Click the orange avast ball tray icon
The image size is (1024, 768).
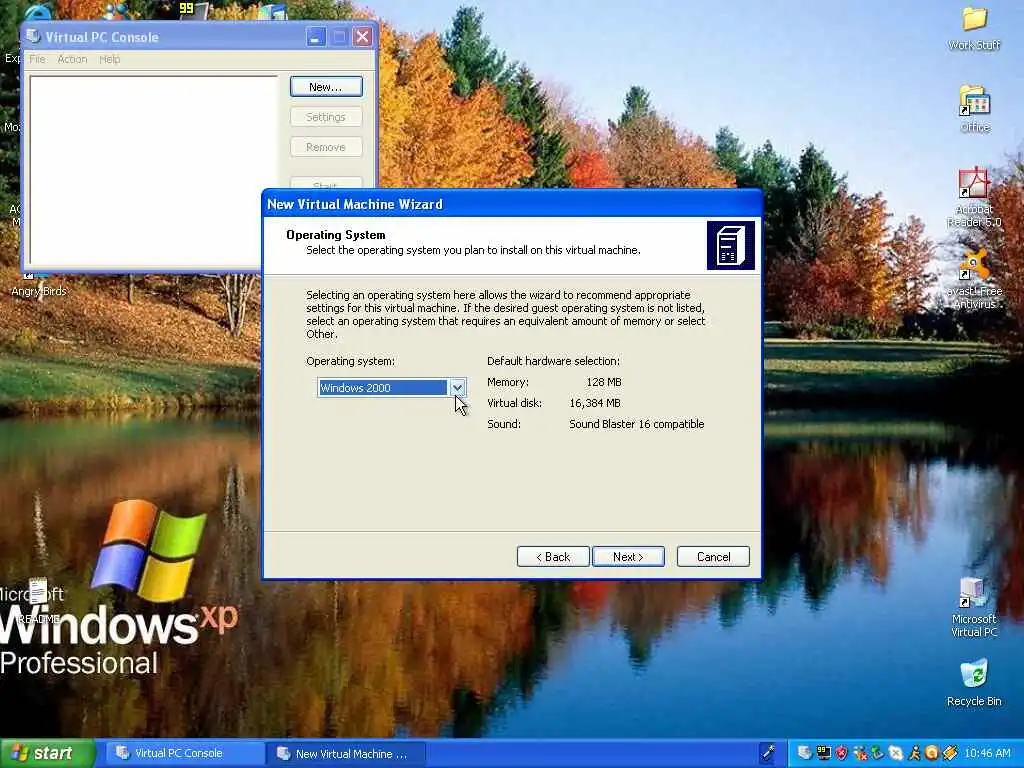tap(932, 753)
